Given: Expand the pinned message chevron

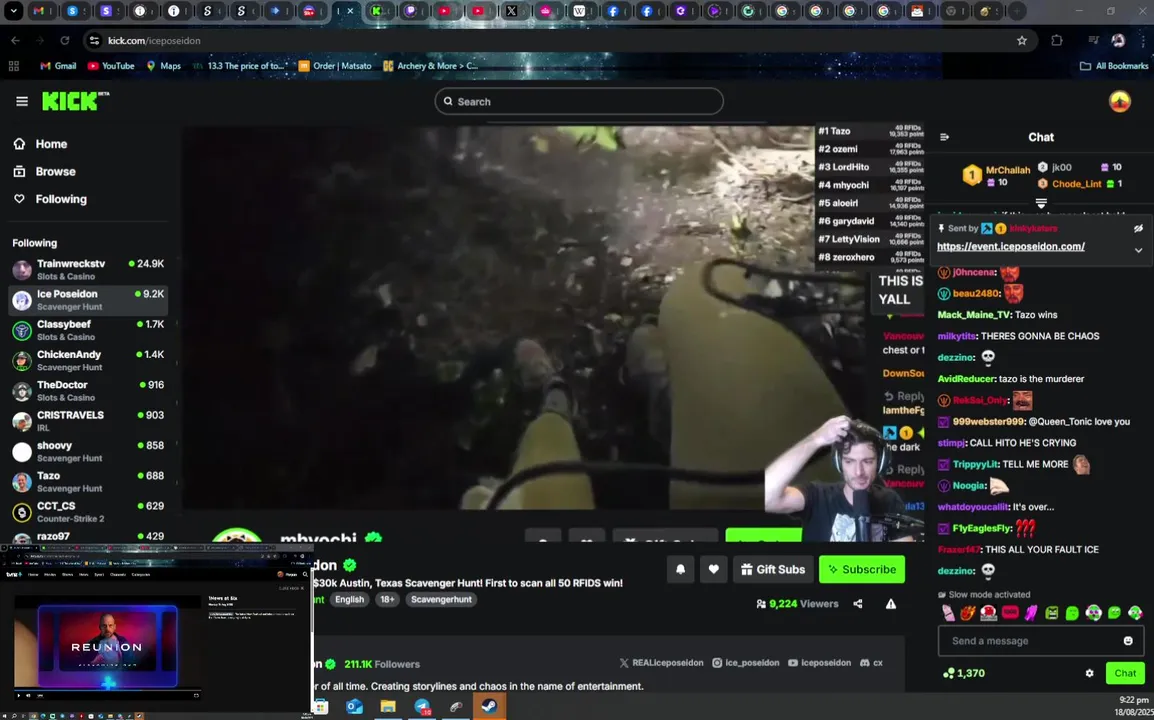Looking at the screenshot, I should pos(1138,250).
